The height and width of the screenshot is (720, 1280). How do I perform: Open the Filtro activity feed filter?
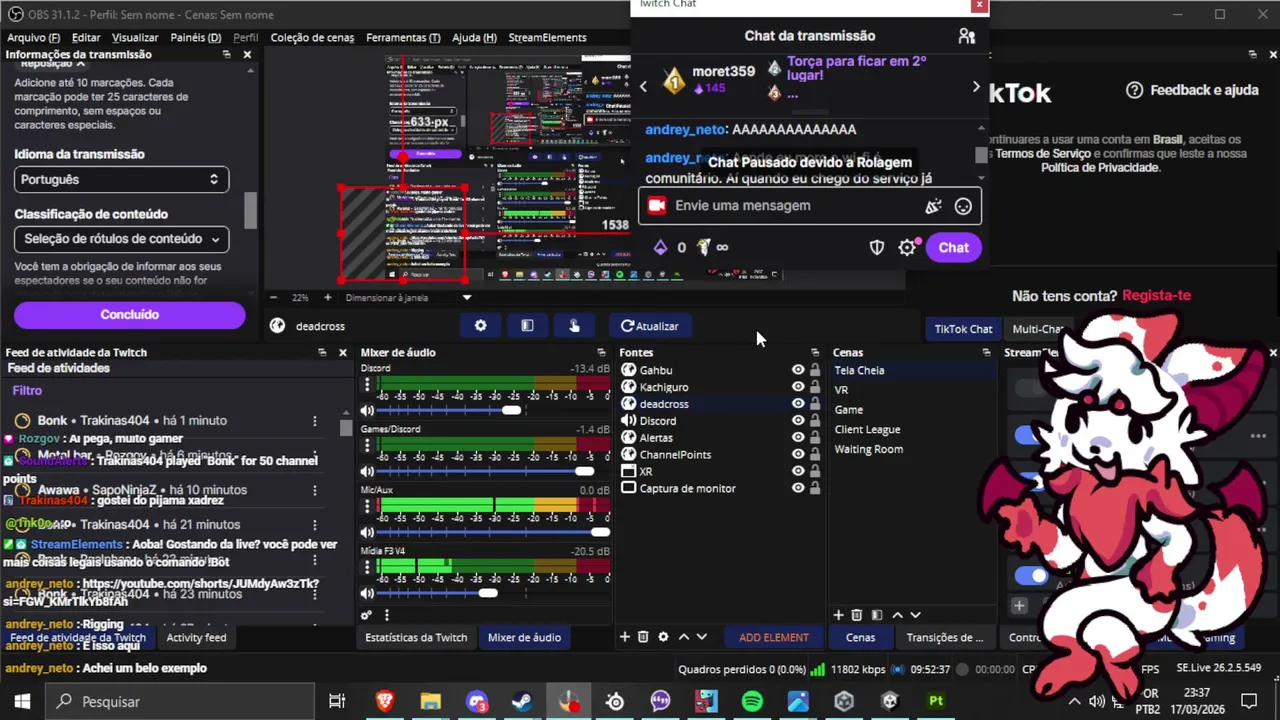point(27,391)
